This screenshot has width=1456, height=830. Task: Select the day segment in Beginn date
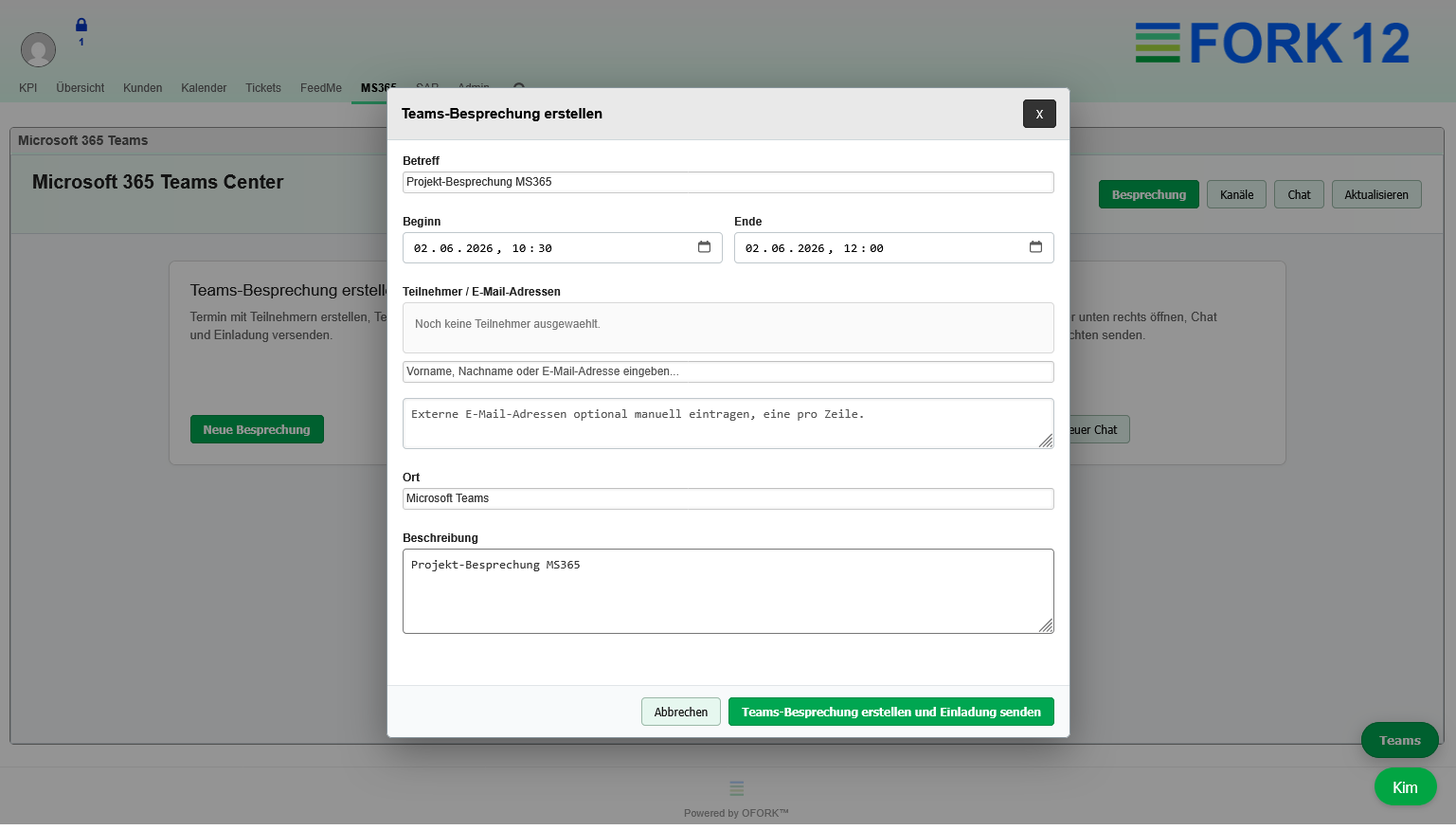(421, 248)
